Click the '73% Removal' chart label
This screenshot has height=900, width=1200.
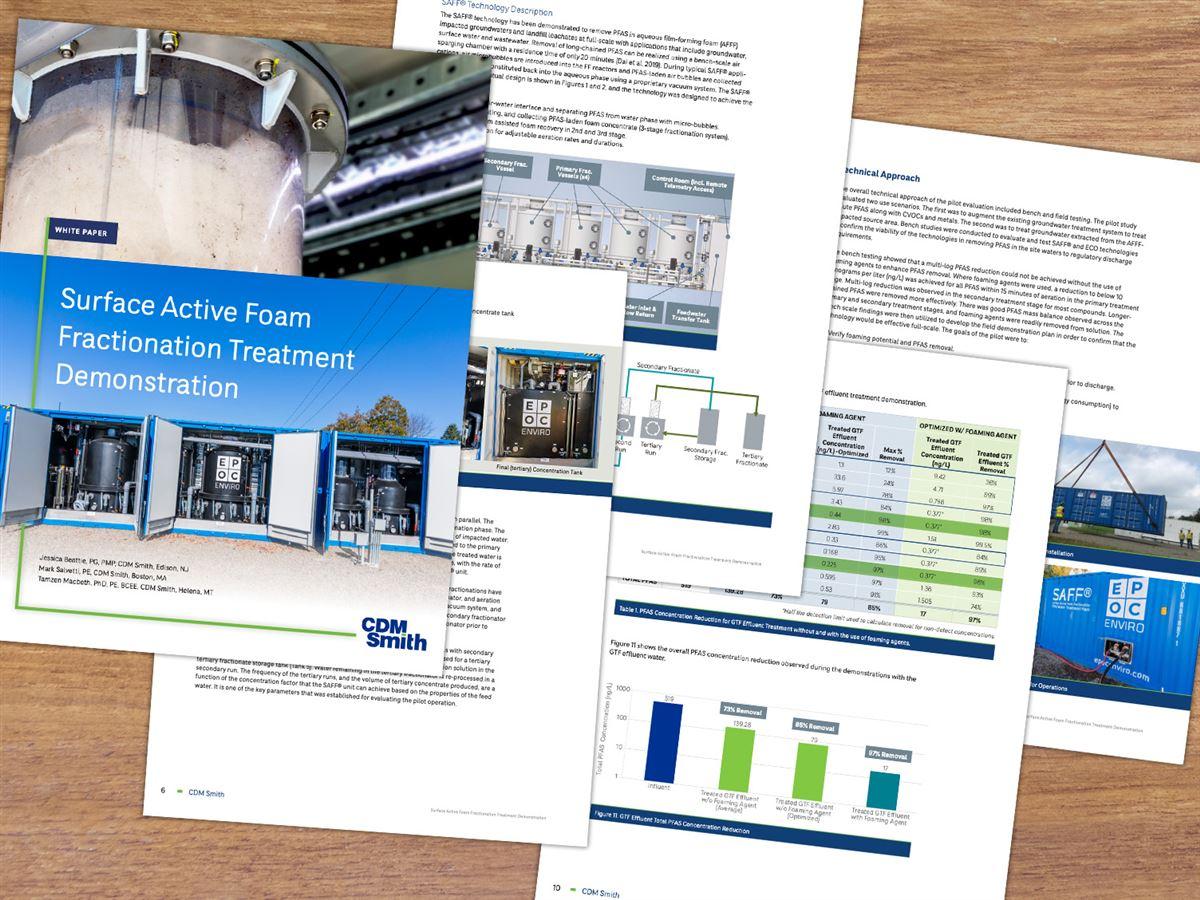coord(744,711)
